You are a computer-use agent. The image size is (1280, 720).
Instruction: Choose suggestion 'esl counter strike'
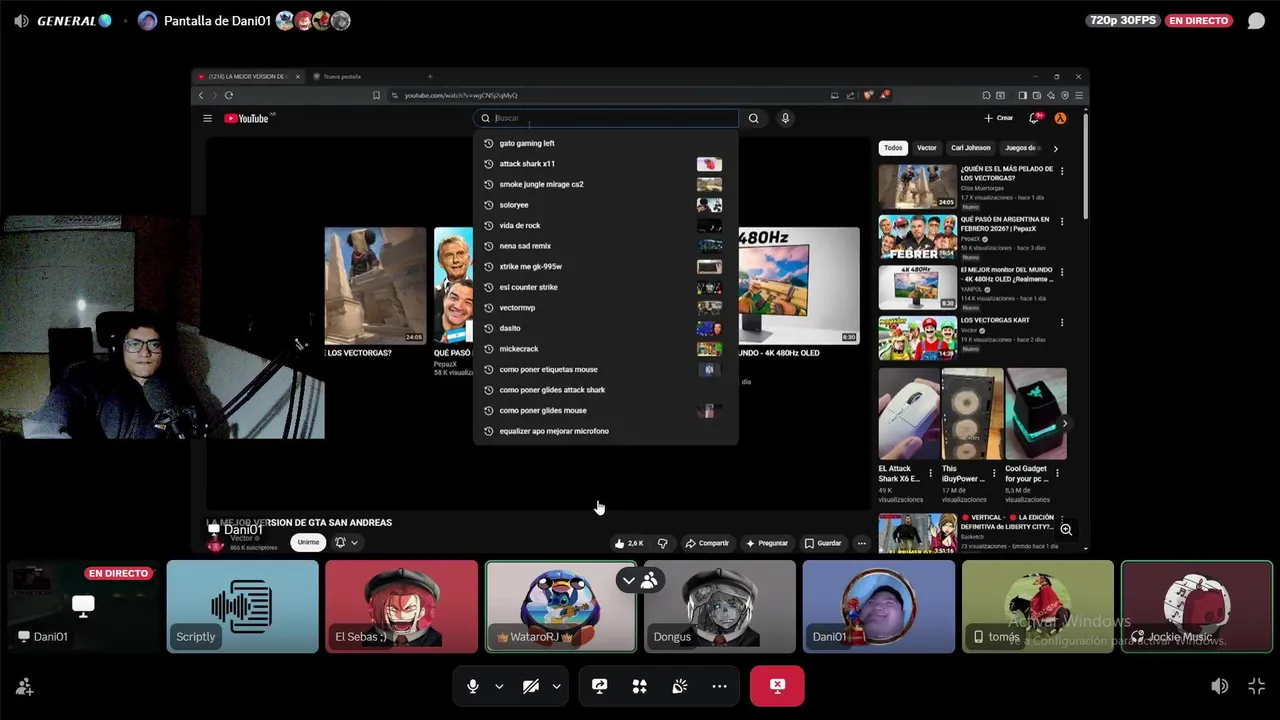click(x=606, y=287)
